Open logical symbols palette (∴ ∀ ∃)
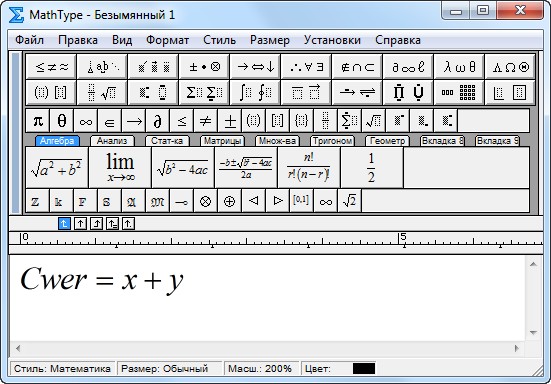Screen dimensions: 551x384 [x=306, y=66]
